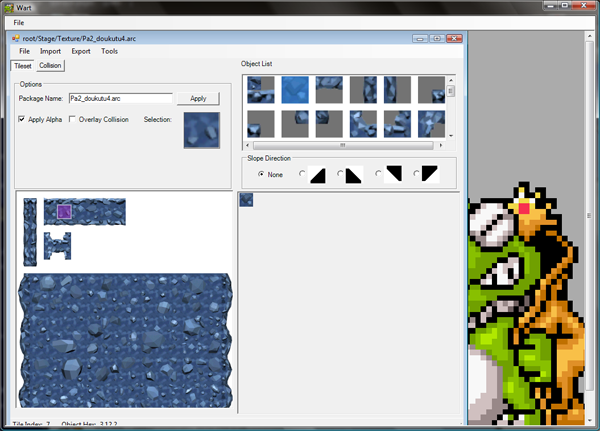Click the Object List horizontal scrollbar thumb
The image size is (600, 431).
tap(343, 145)
